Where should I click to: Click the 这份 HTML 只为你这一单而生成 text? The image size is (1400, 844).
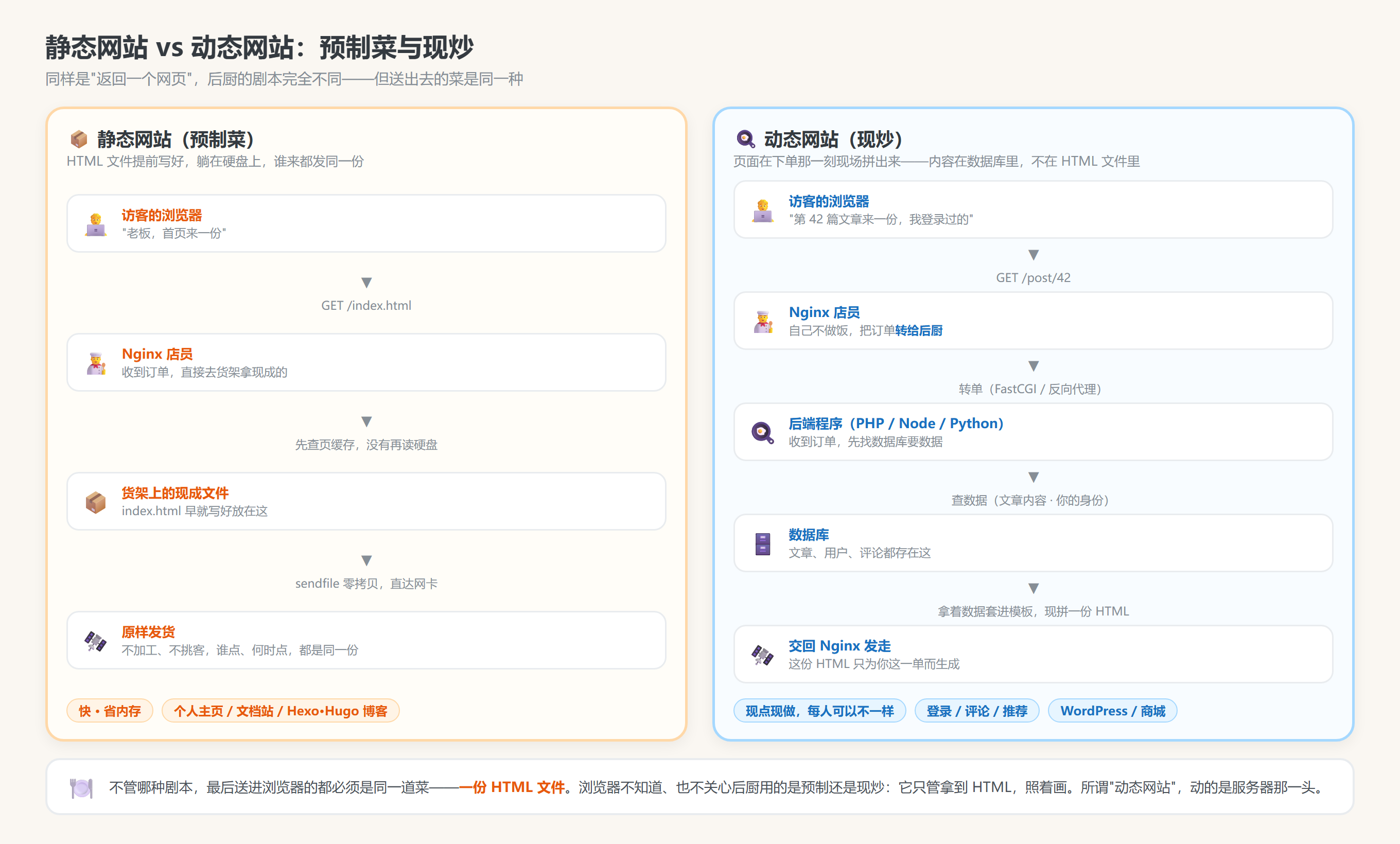pyautogui.click(x=874, y=664)
